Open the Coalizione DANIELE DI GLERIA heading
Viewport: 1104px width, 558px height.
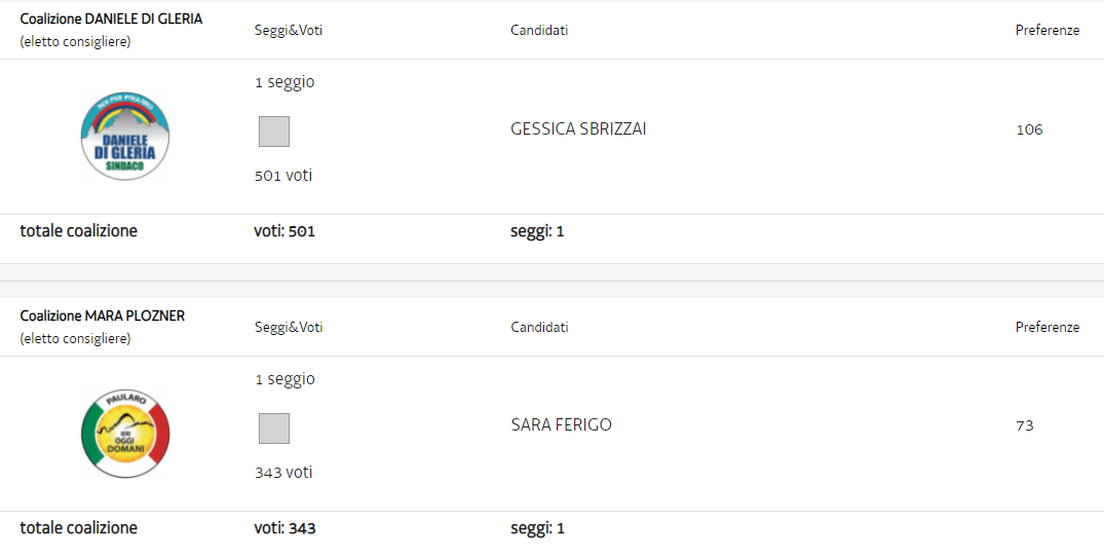point(111,19)
